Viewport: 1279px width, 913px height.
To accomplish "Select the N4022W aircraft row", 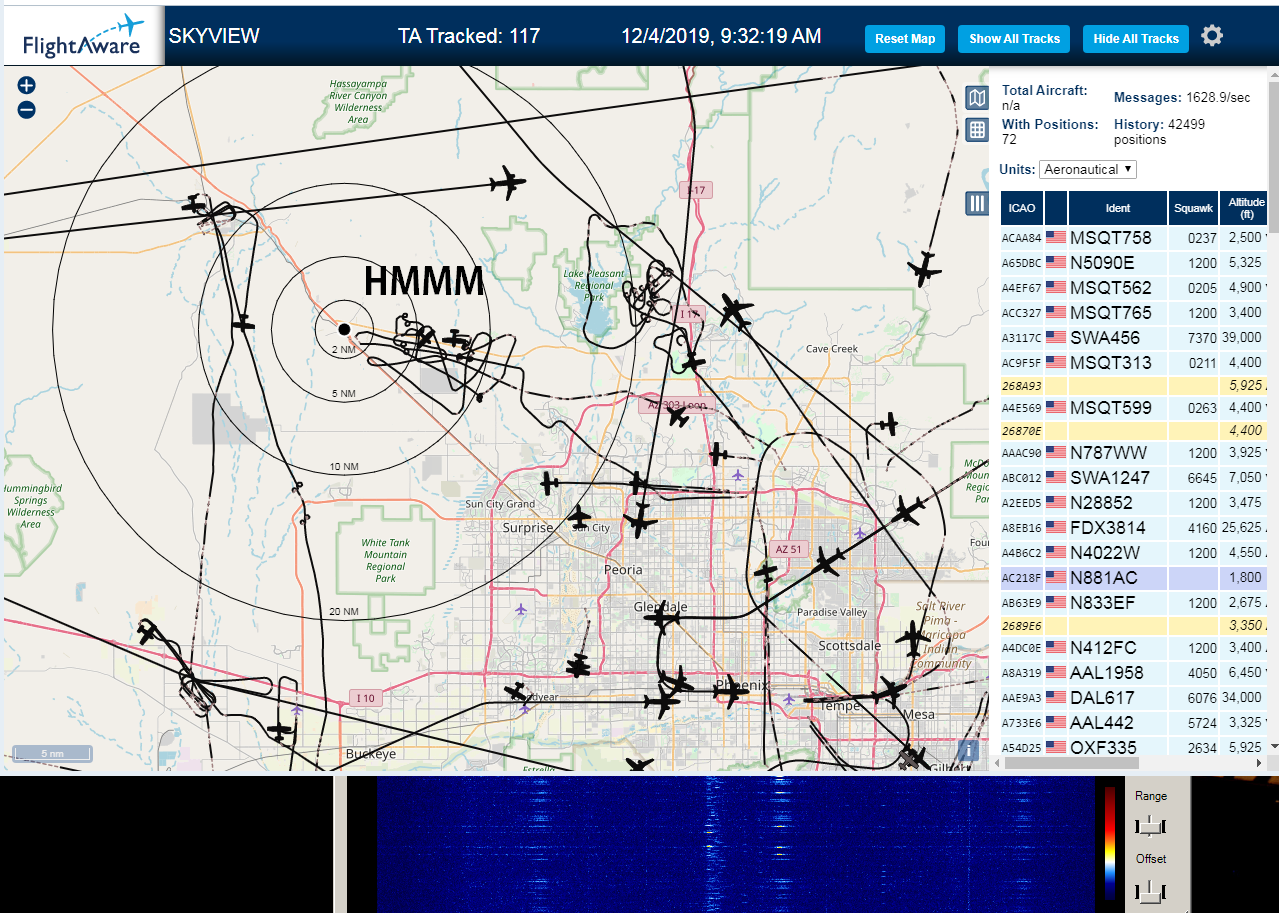I will point(1134,553).
